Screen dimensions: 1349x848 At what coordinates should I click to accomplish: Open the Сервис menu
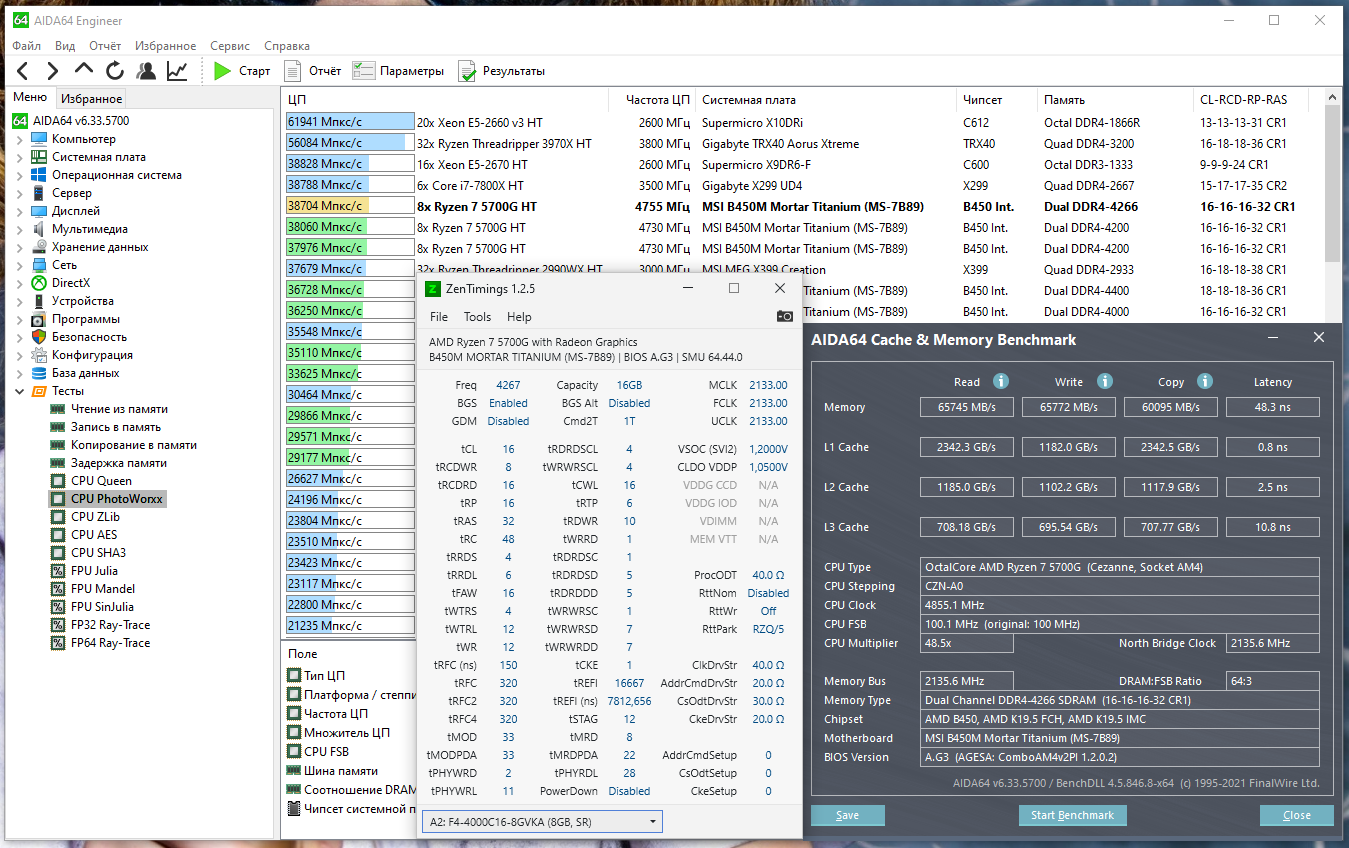pyautogui.click(x=230, y=46)
